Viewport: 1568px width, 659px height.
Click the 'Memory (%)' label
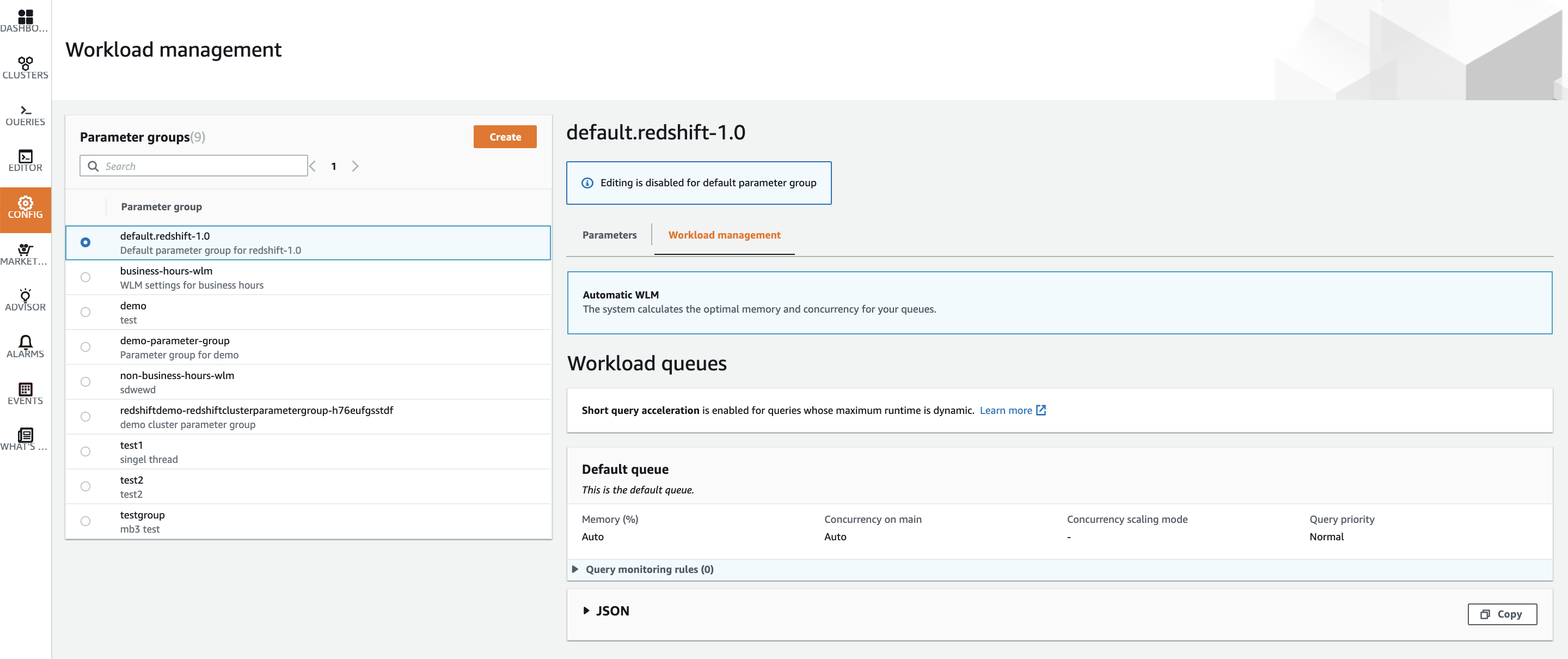(610, 519)
